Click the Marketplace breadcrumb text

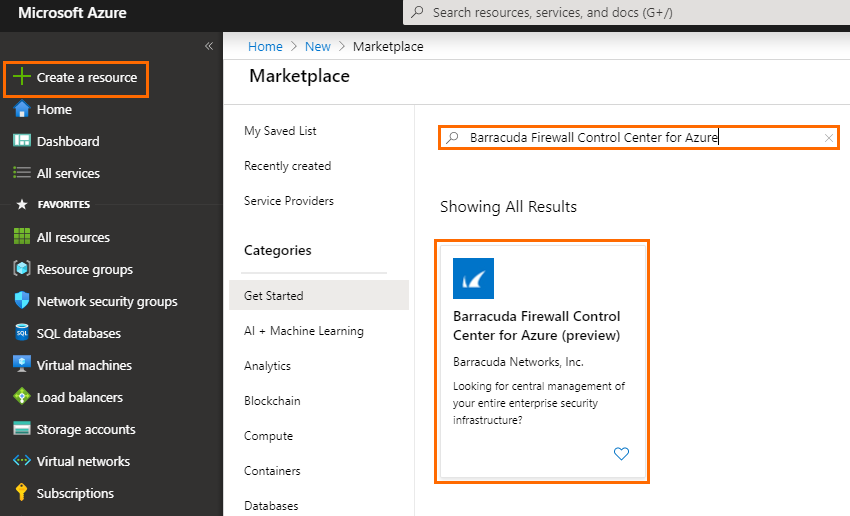tap(388, 47)
